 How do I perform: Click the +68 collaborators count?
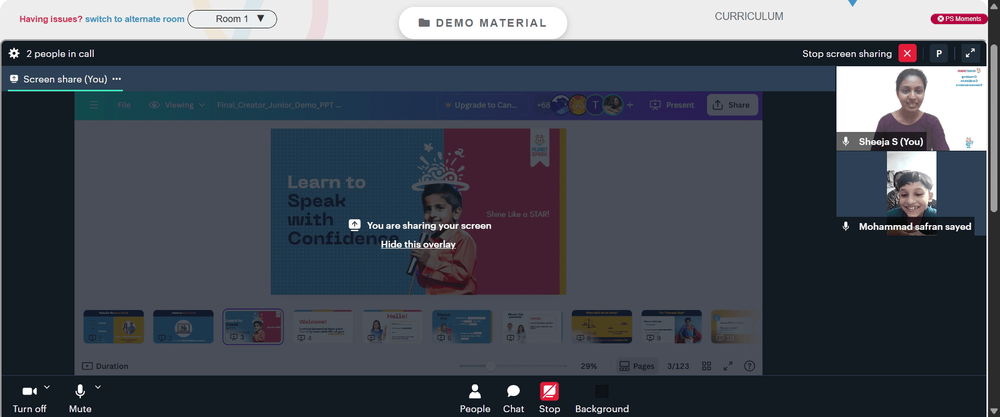click(x=543, y=105)
